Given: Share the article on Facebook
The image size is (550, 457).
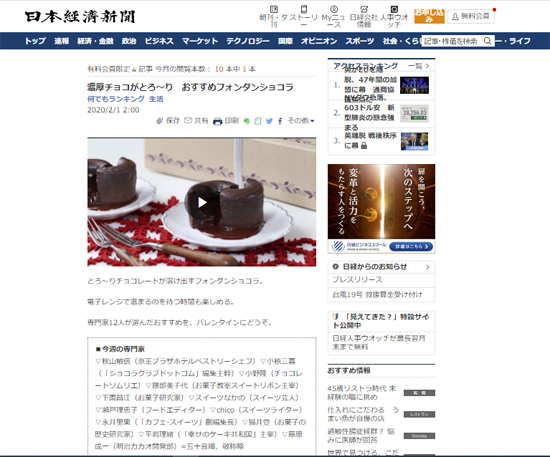Looking at the screenshot, I should [x=280, y=121].
